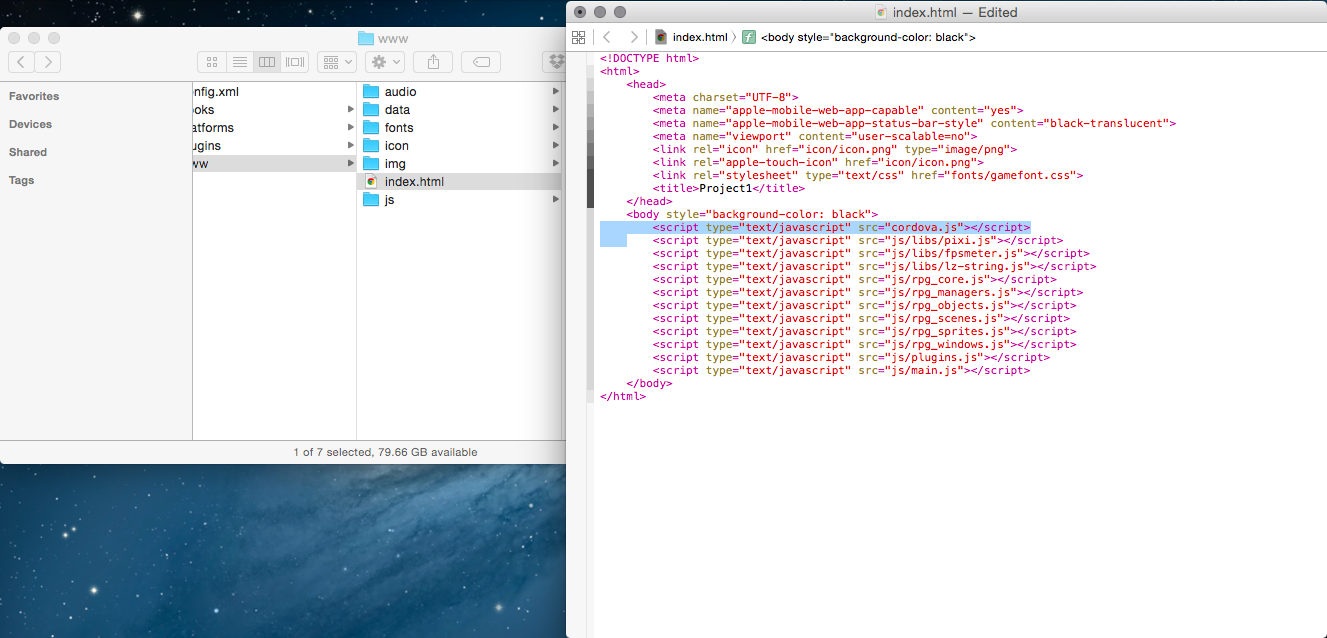Image resolution: width=1327 pixels, height=638 pixels.
Task: Click the index.html document icon in title bar
Action: point(881,13)
